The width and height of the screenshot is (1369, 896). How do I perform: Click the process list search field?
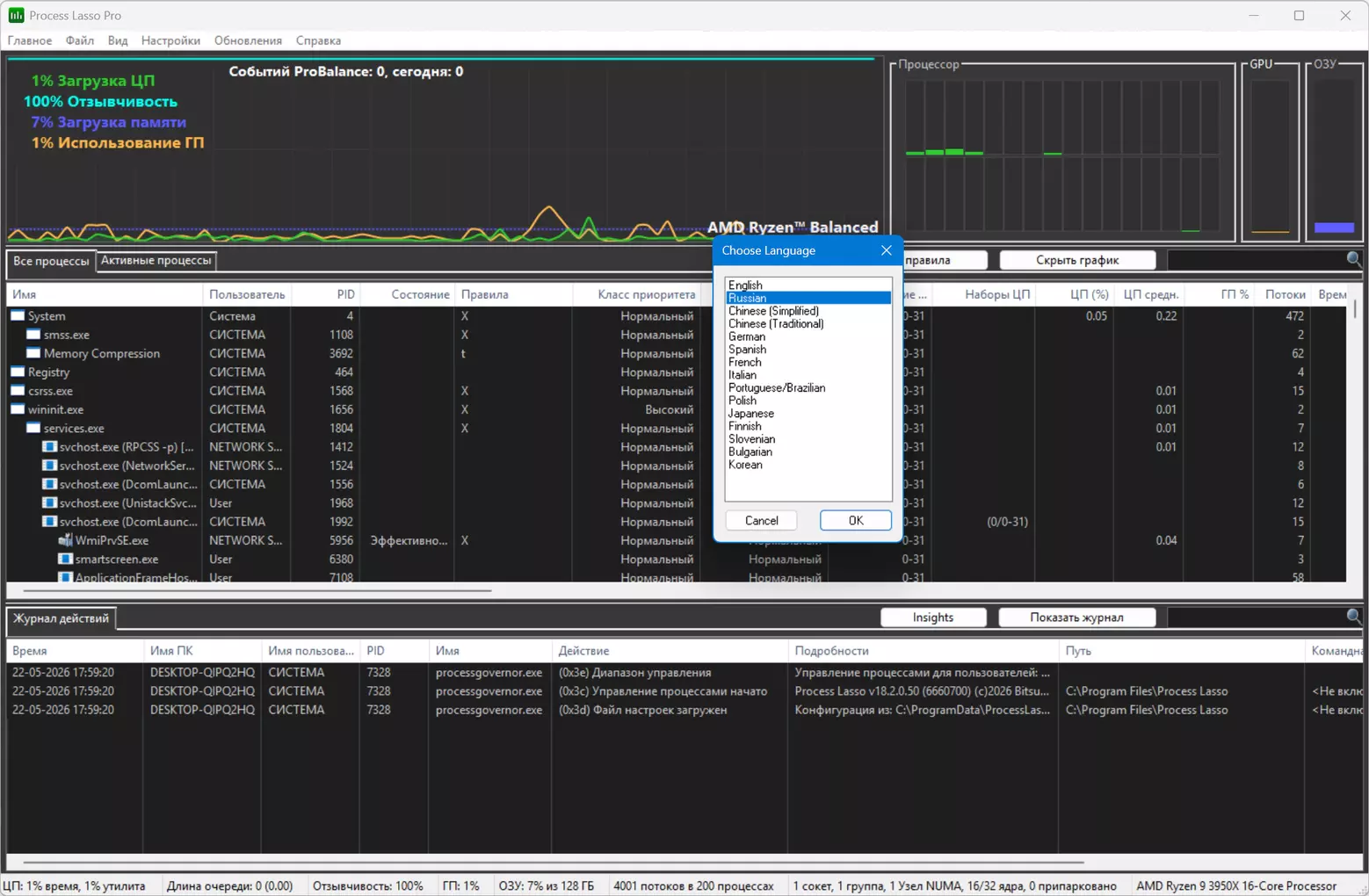(1257, 260)
